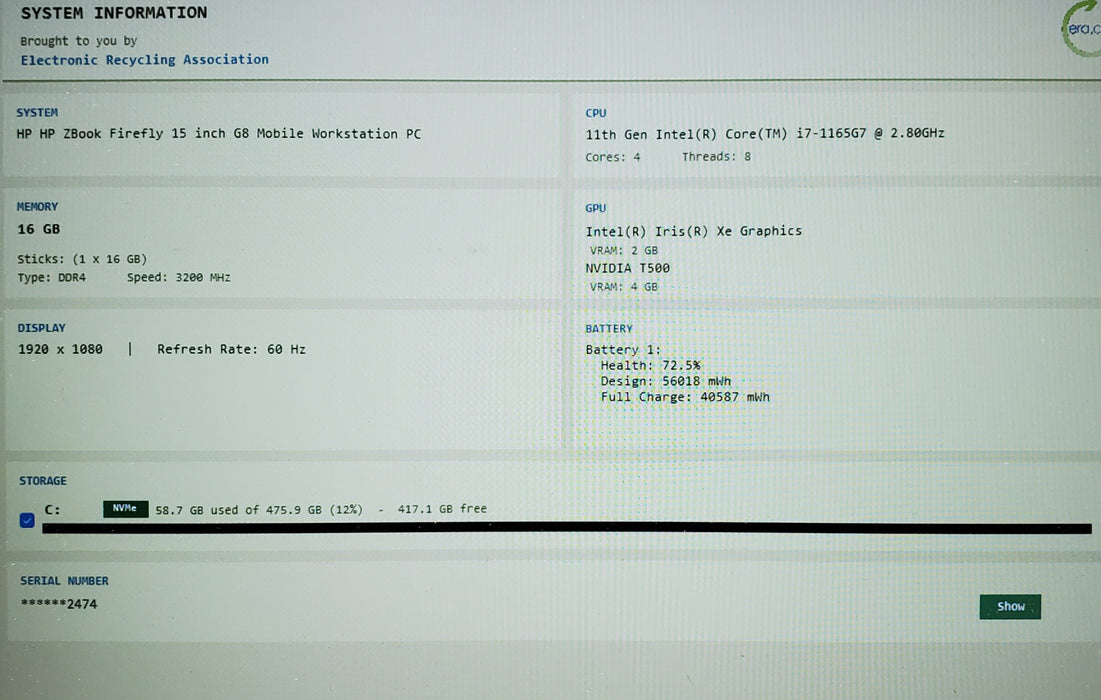Select the 16 GB memory total

[x=39, y=229]
